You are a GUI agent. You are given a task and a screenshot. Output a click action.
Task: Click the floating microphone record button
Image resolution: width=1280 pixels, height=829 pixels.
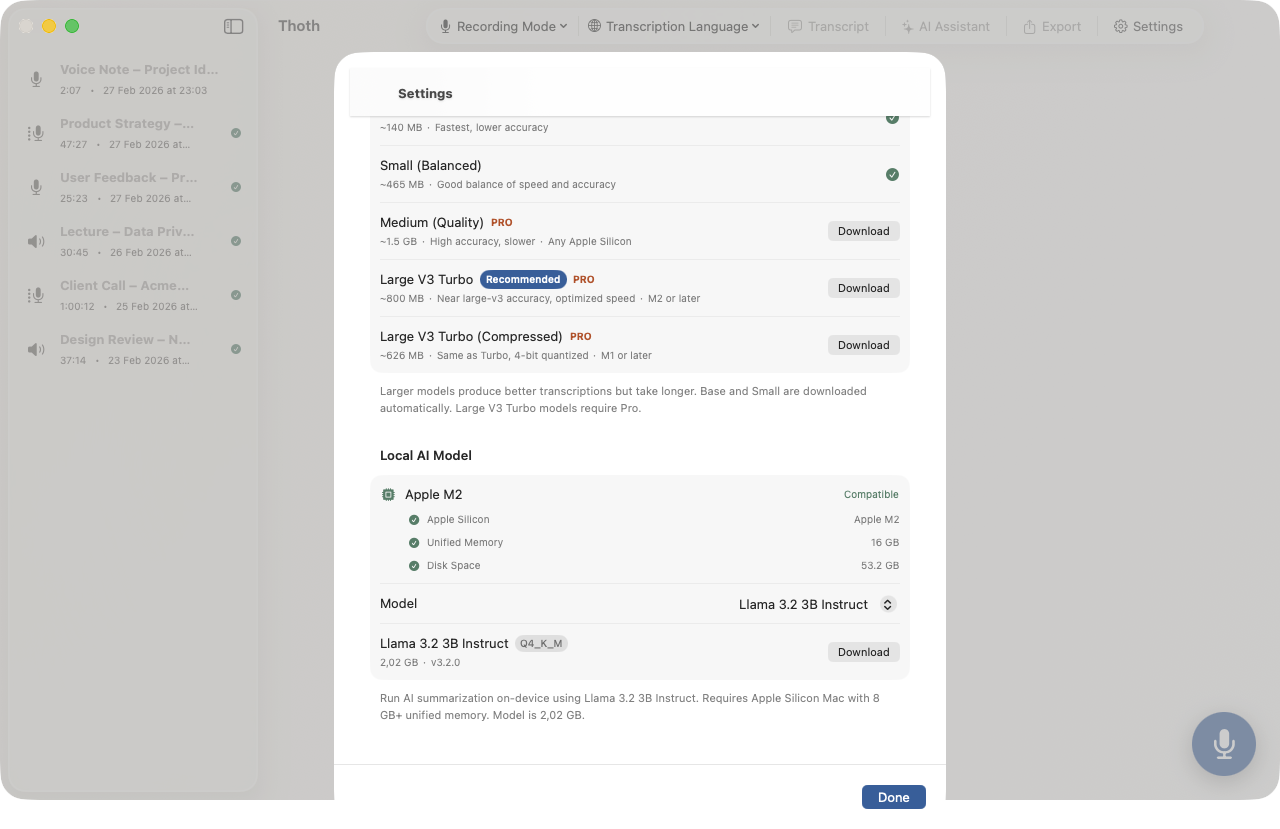(1223, 744)
